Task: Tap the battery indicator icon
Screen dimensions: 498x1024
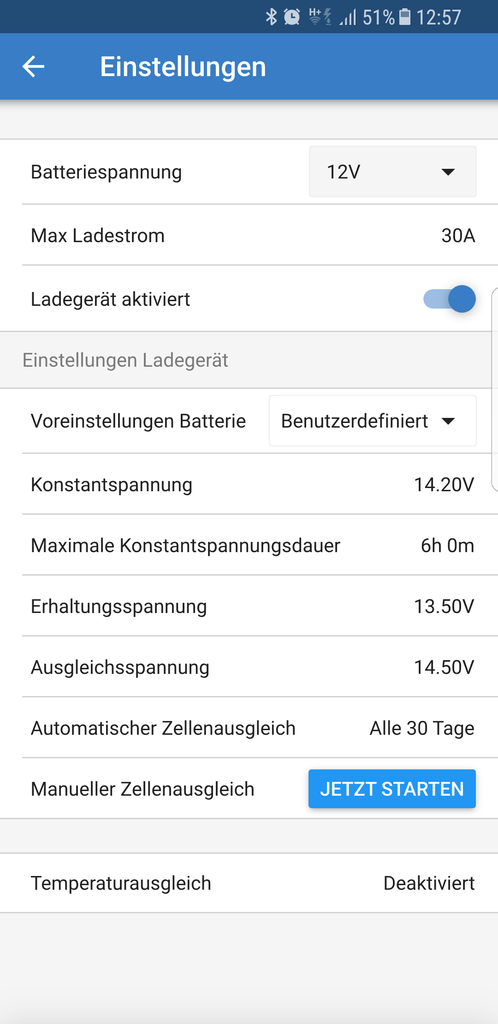Action: tap(405, 17)
